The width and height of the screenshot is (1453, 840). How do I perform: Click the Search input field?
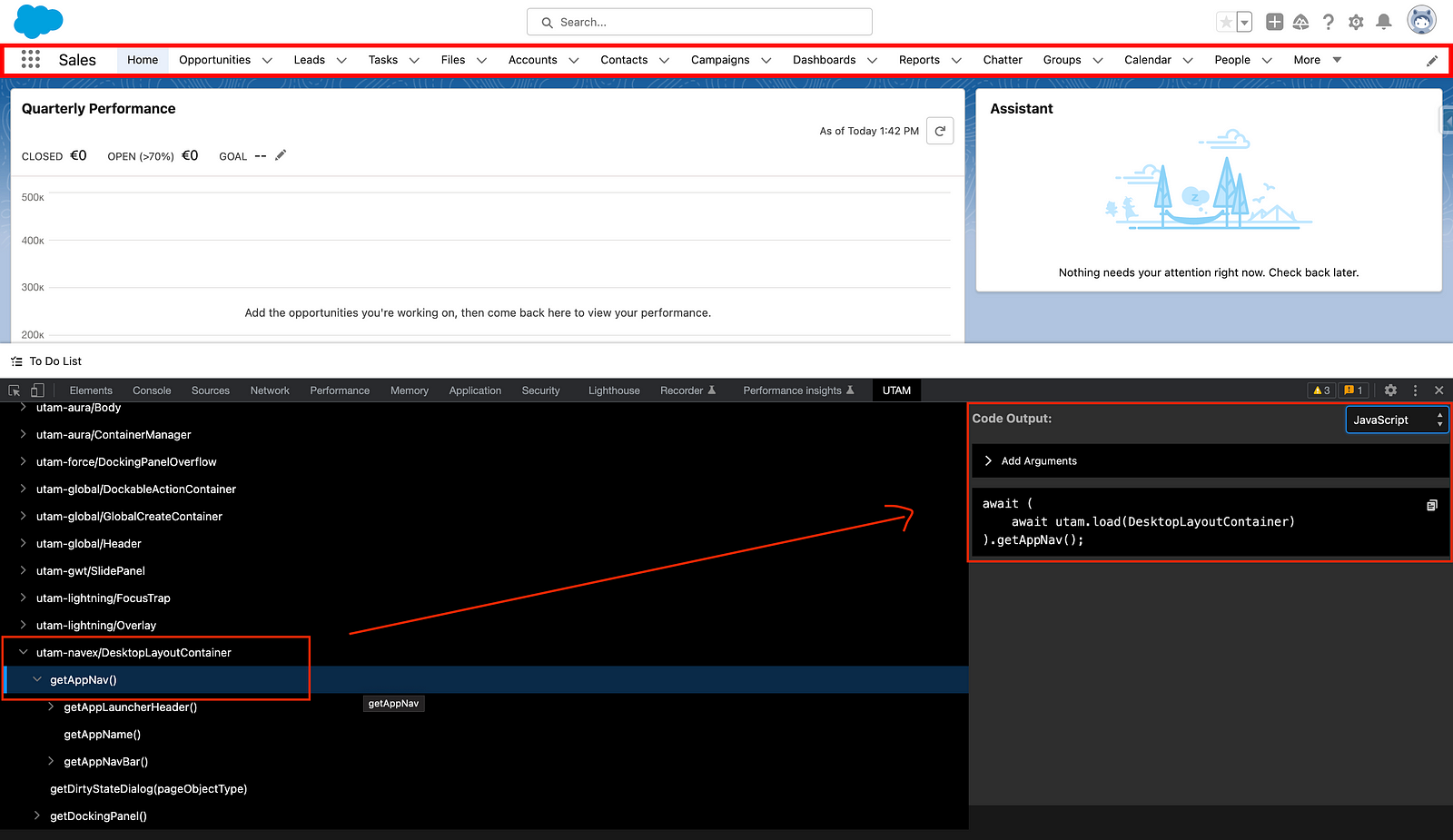(x=699, y=22)
